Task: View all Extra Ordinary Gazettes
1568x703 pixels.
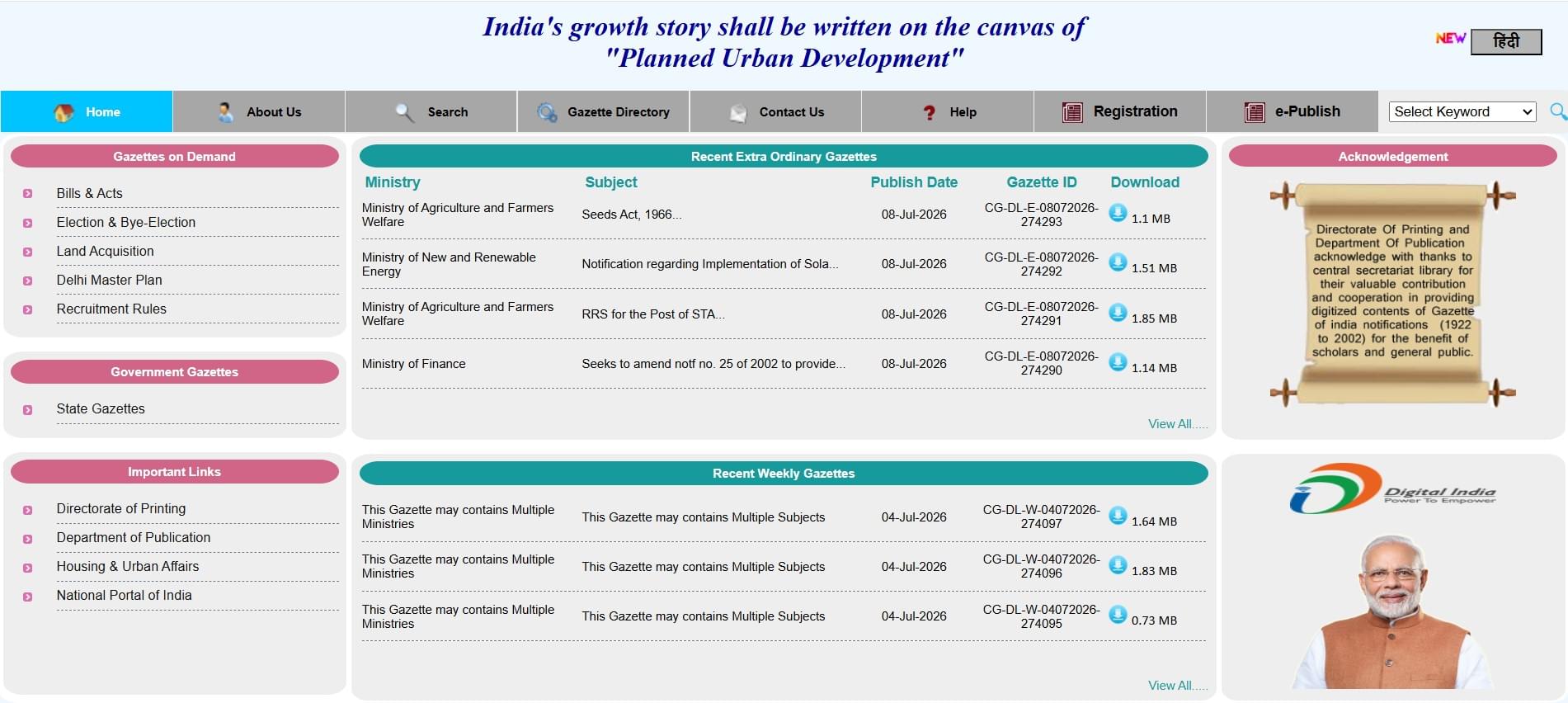Action: click(1177, 423)
